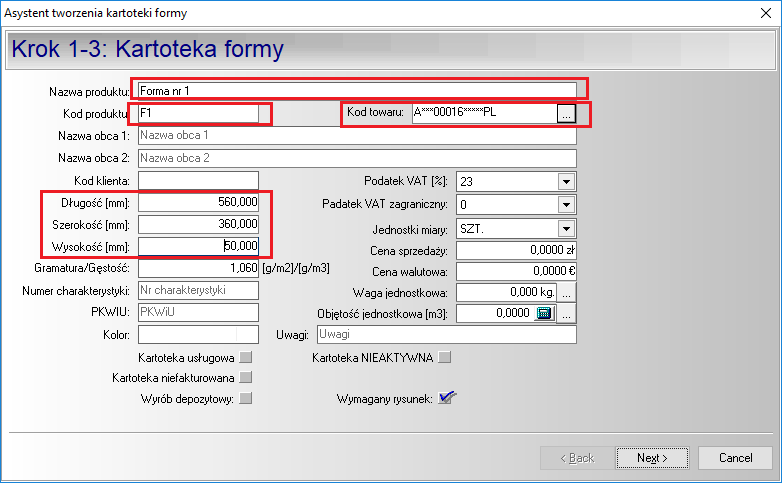Open the Padatek VAT zagraniczny dropdown
This screenshot has height=483, width=782.
coord(566,204)
